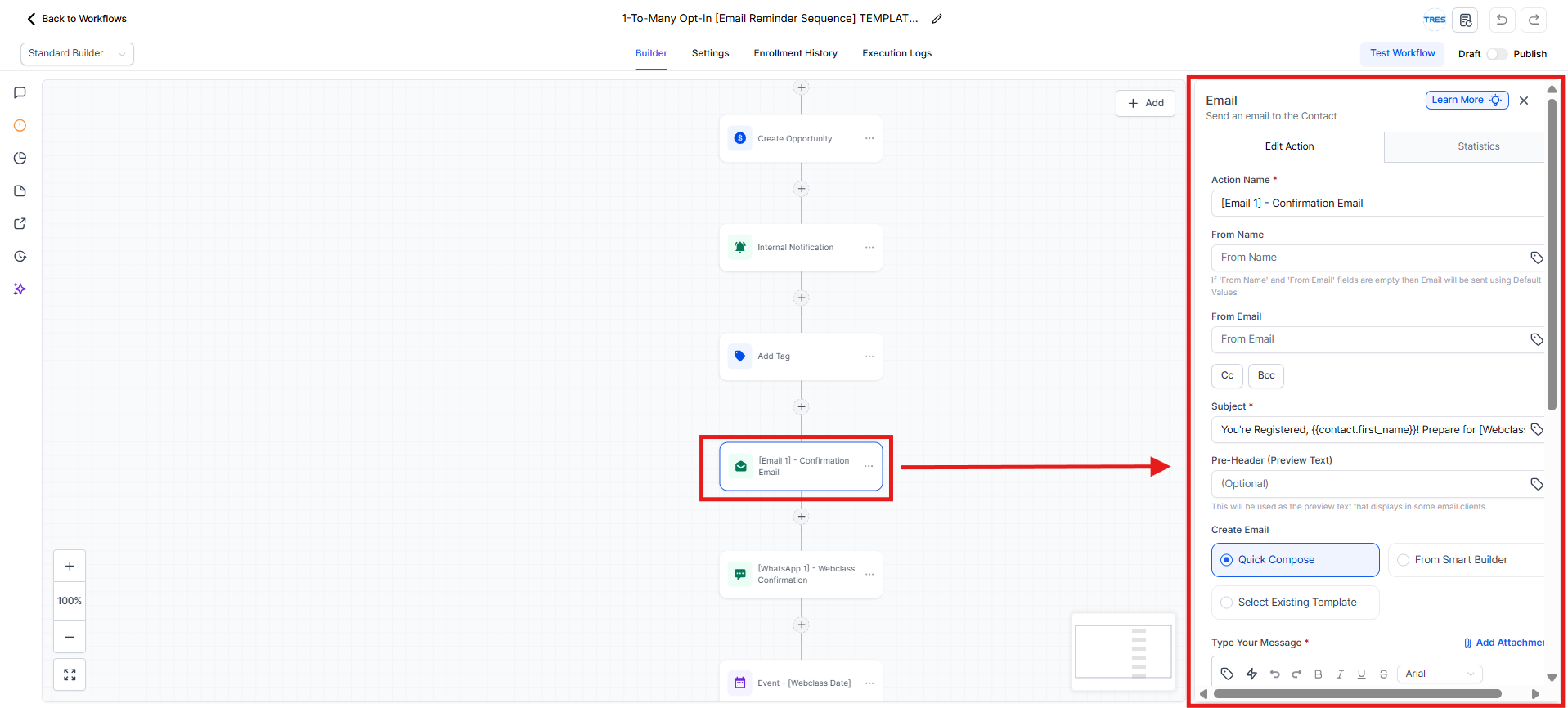Screen dimensions: 1568x708
Task: Click the lightning bolt icon in editor toolbar
Action: (x=1251, y=674)
